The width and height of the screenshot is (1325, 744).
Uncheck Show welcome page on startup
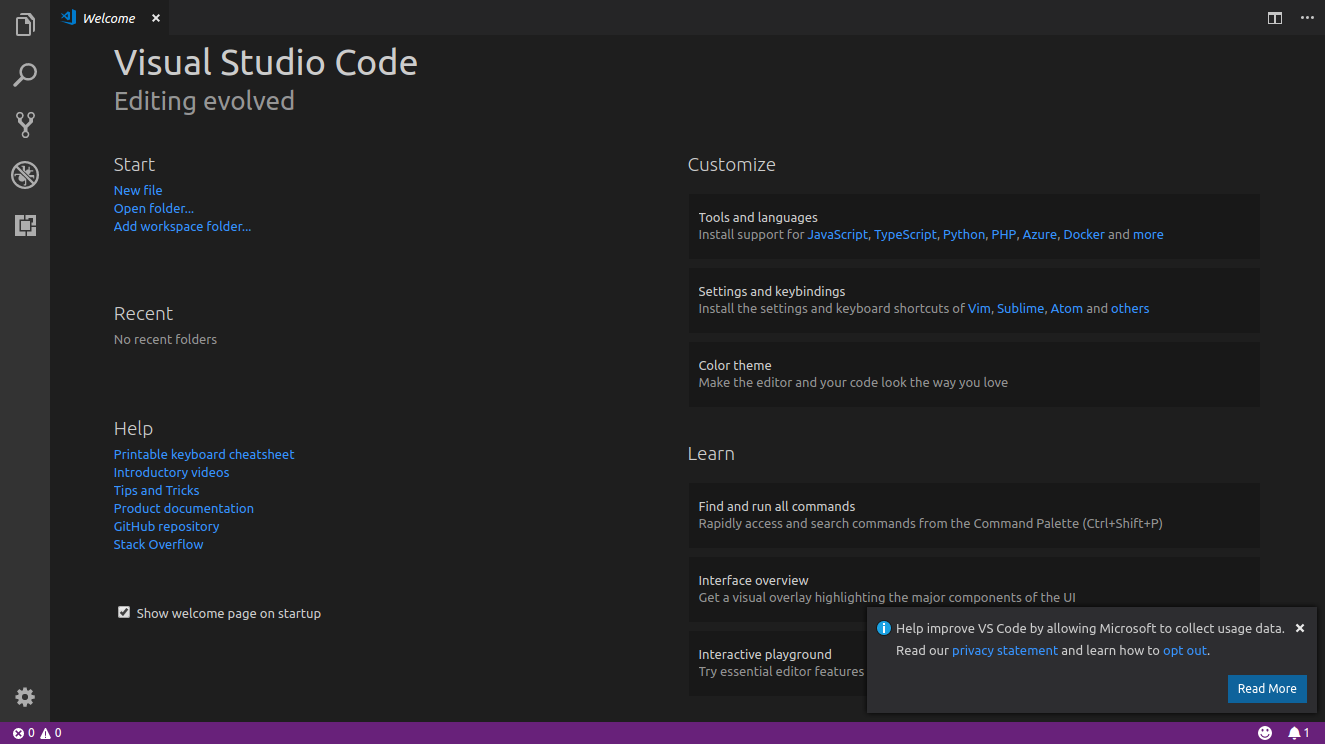[123, 611]
